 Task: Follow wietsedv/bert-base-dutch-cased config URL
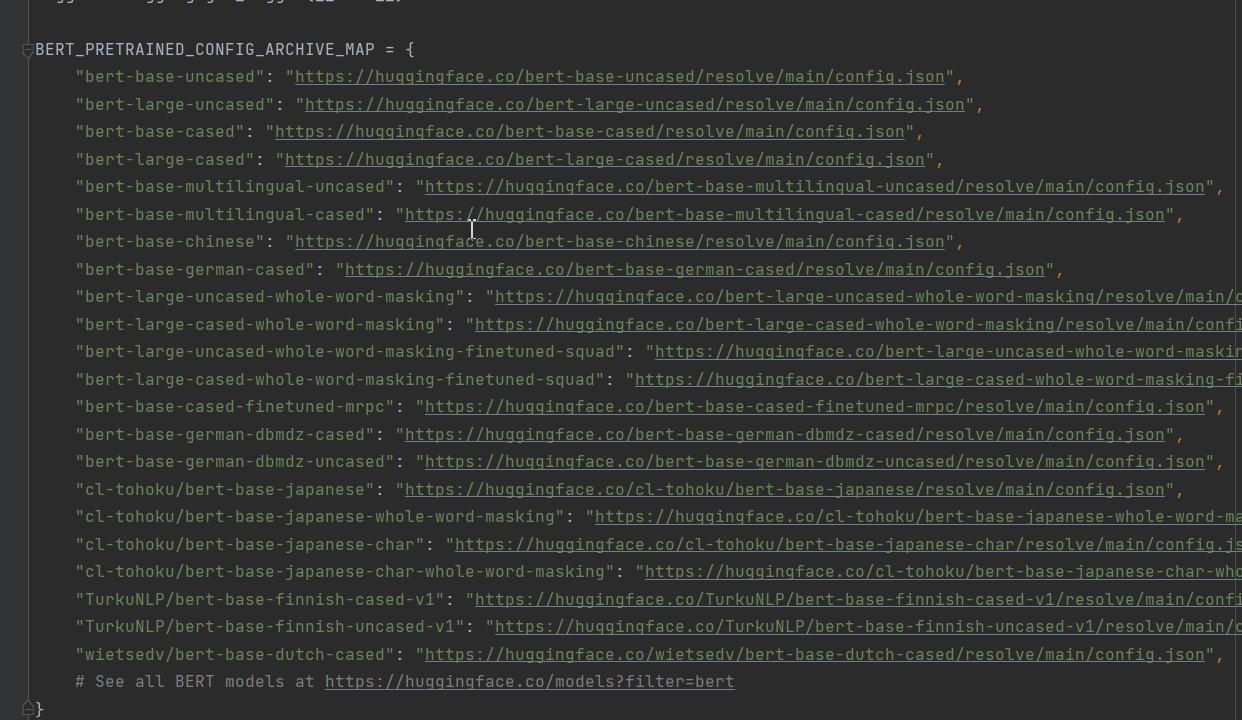[815, 655]
